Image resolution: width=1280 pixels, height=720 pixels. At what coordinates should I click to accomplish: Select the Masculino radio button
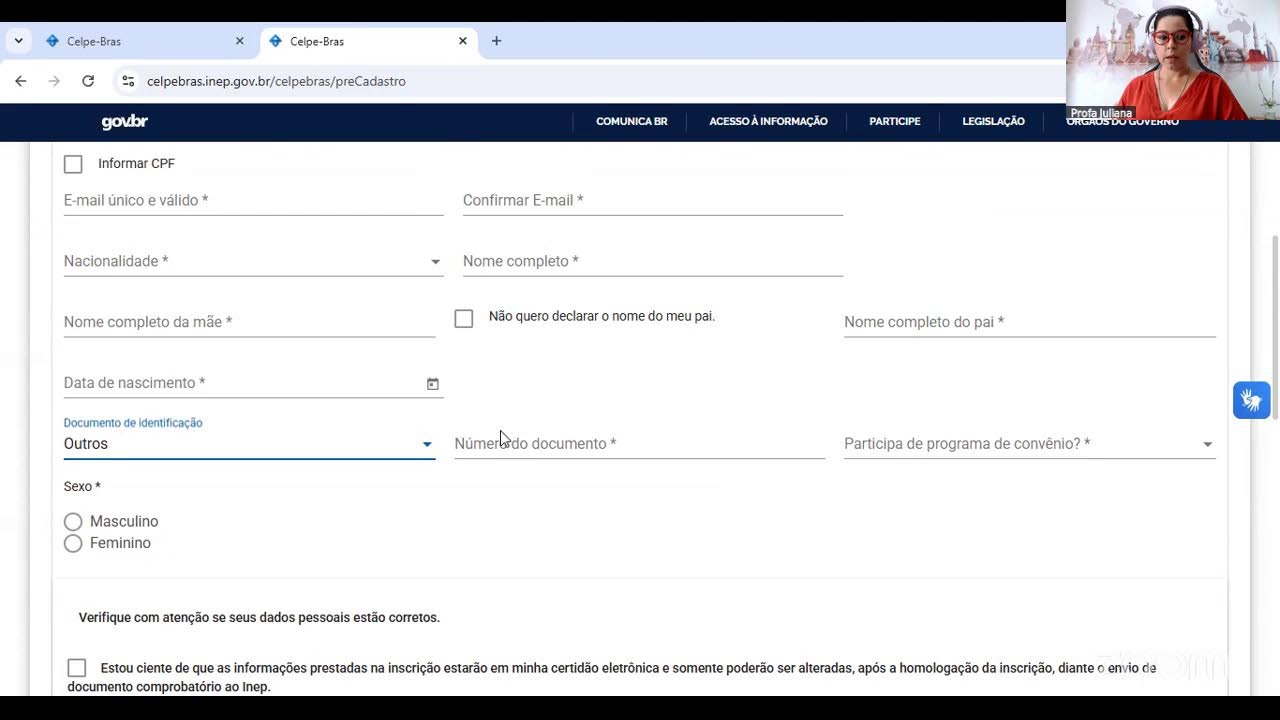tap(73, 522)
